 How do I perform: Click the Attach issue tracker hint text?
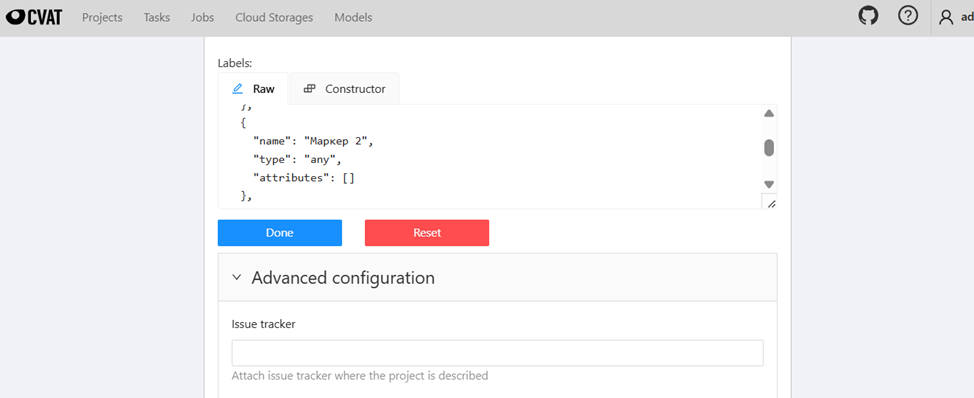tap(360, 376)
